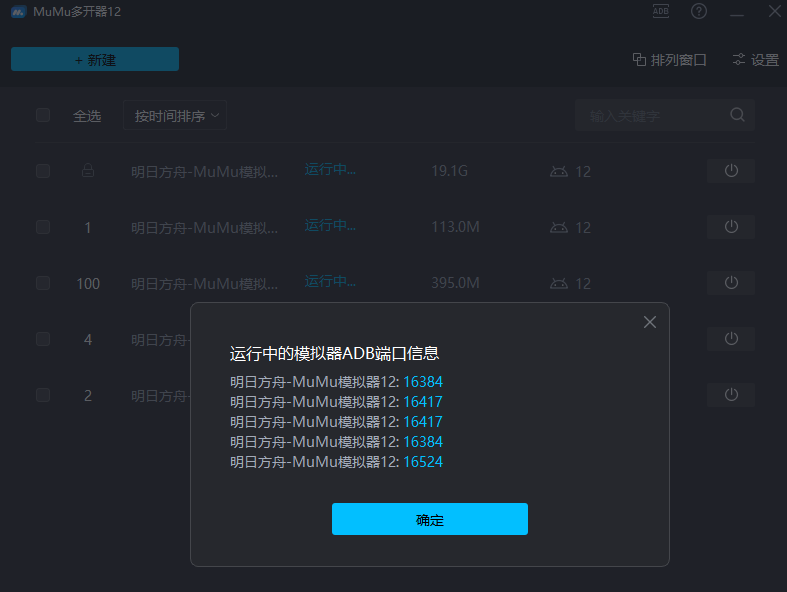Click 运行中 status of emulator 100

coord(330,282)
